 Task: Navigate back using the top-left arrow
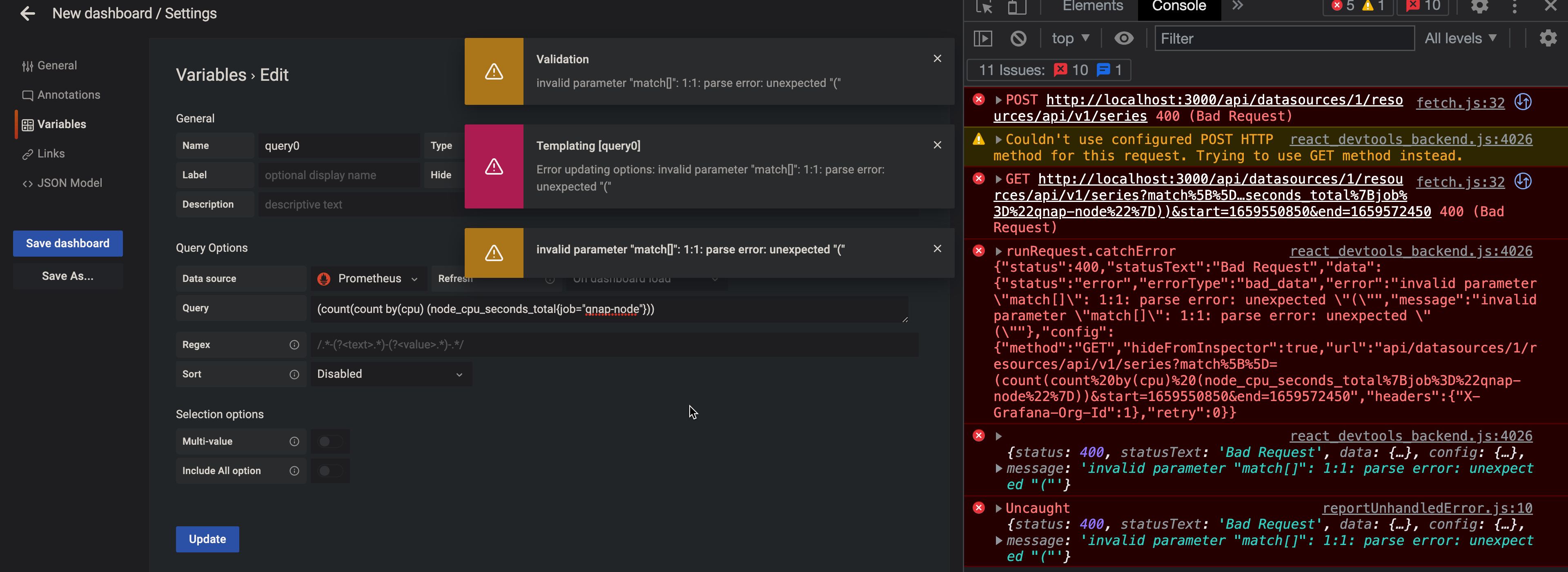(x=27, y=13)
